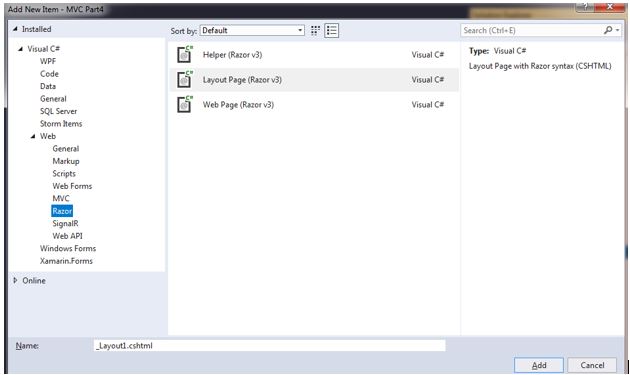Select the SignalR category

pyautogui.click(x=65, y=223)
